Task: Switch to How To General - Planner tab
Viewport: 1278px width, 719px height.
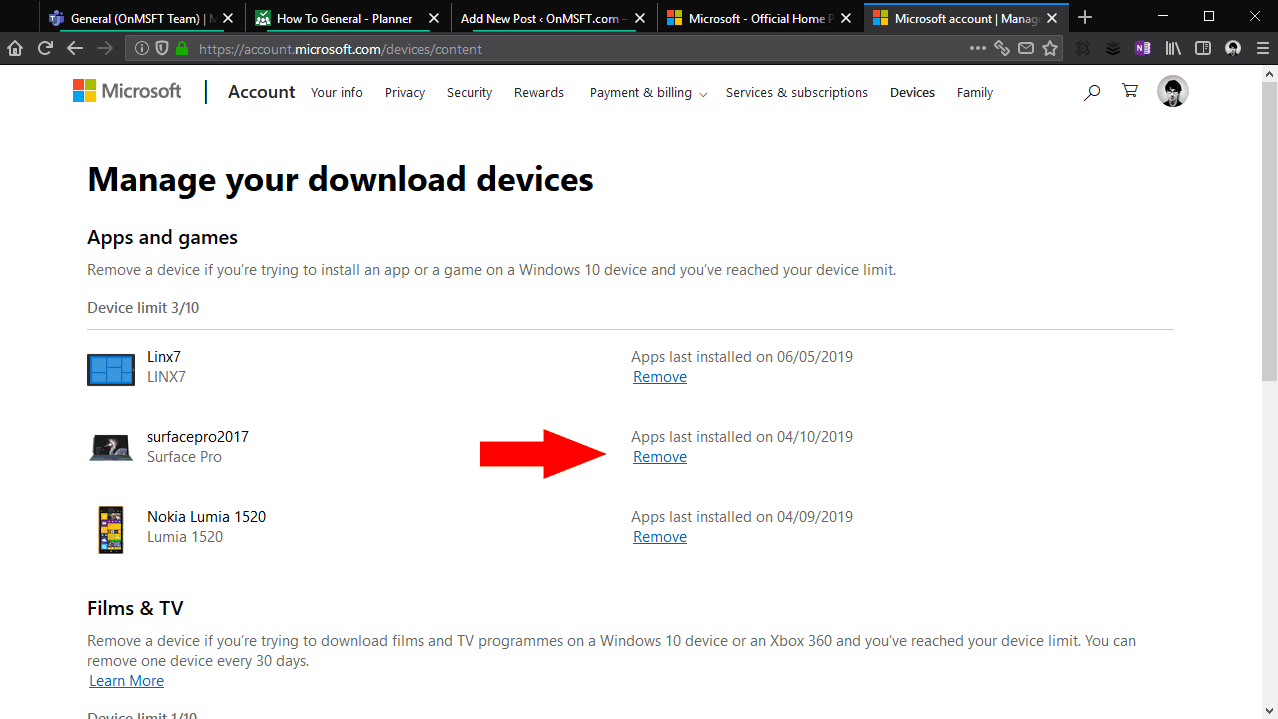Action: tap(347, 18)
